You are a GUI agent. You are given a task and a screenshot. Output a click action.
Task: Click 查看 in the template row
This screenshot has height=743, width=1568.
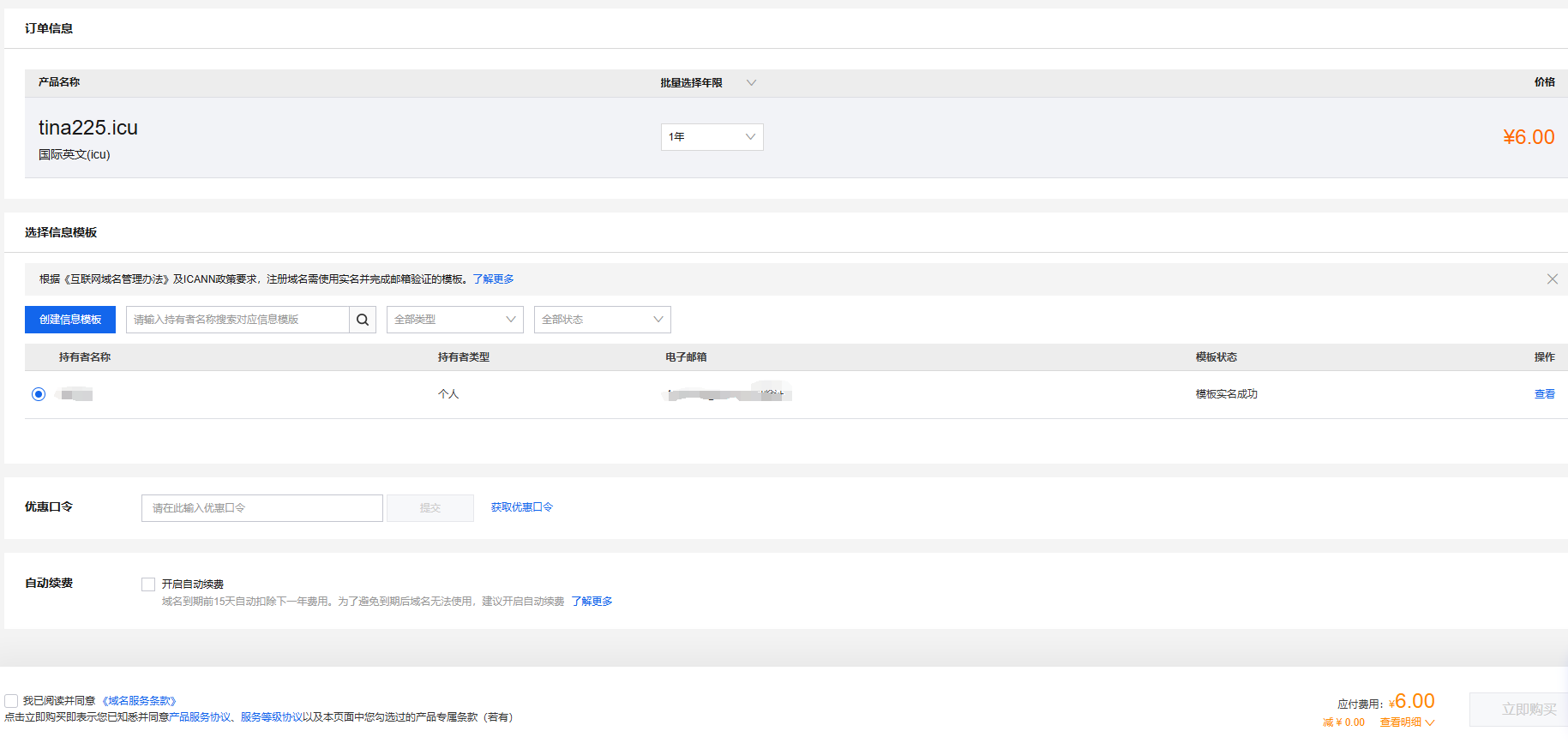click(x=1544, y=394)
